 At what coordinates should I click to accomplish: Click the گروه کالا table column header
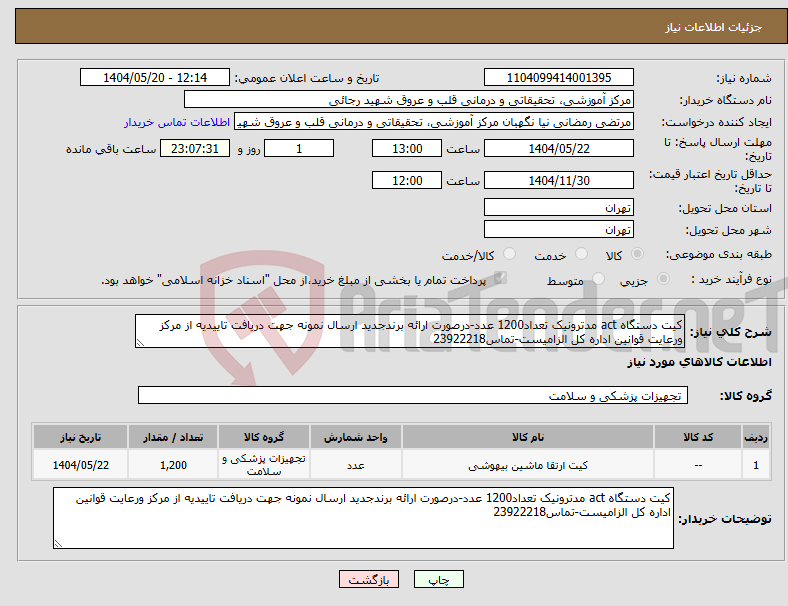pos(264,437)
